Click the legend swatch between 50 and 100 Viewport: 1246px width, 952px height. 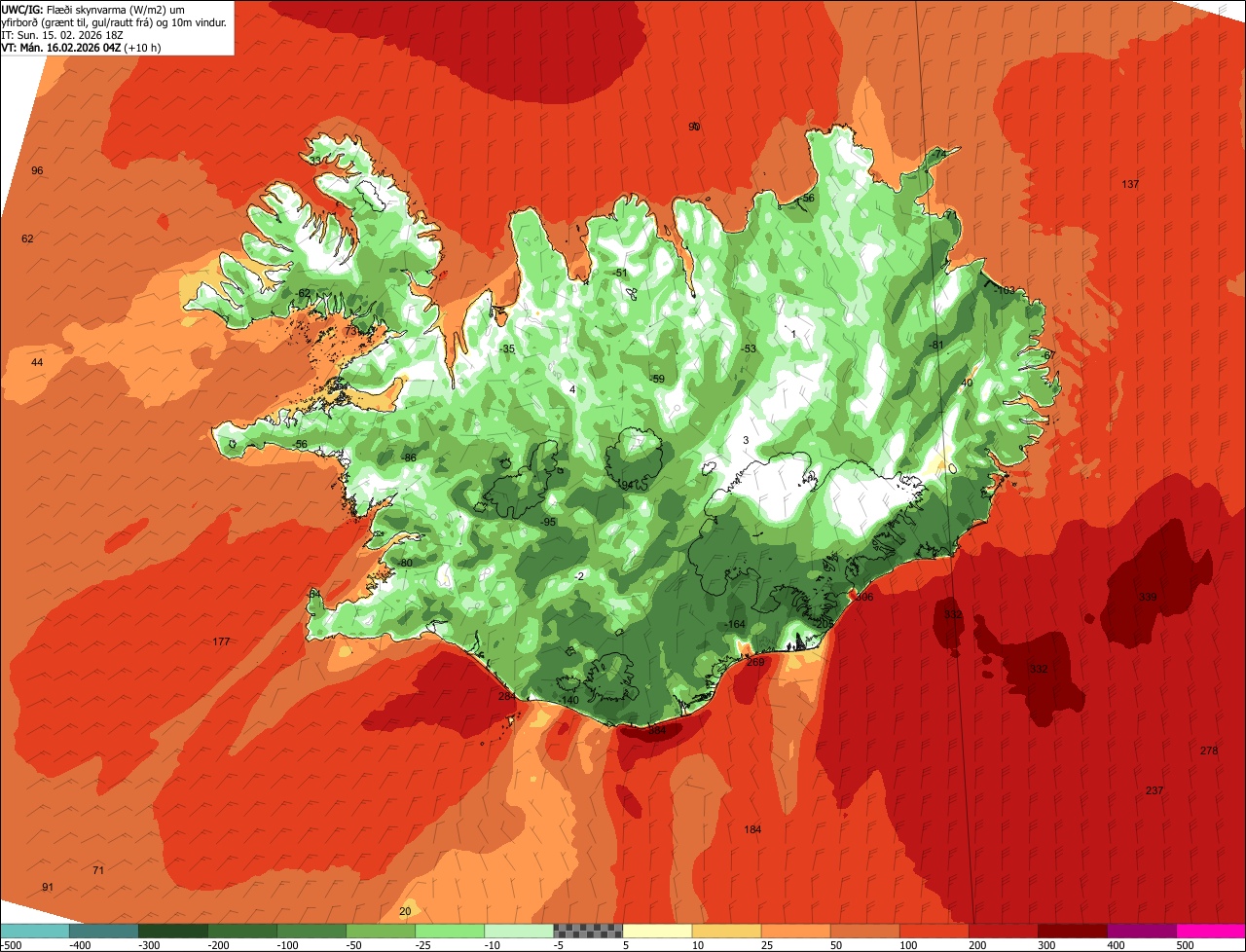(863, 931)
